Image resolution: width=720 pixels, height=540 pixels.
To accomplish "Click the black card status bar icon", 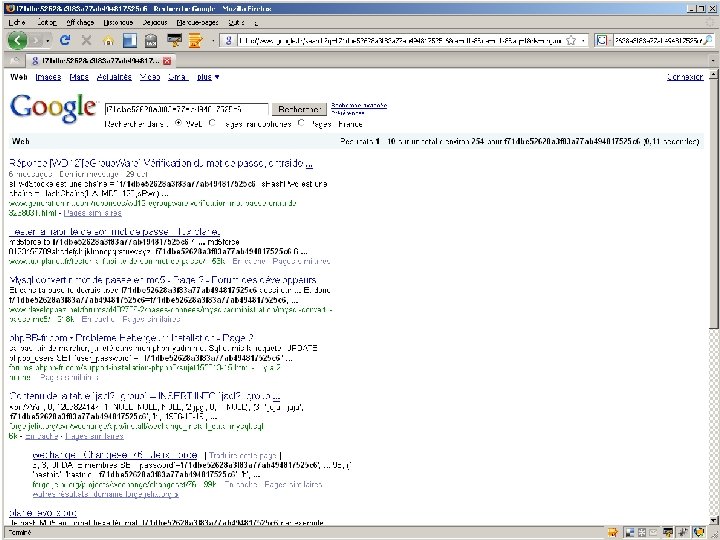I will click(x=668, y=533).
